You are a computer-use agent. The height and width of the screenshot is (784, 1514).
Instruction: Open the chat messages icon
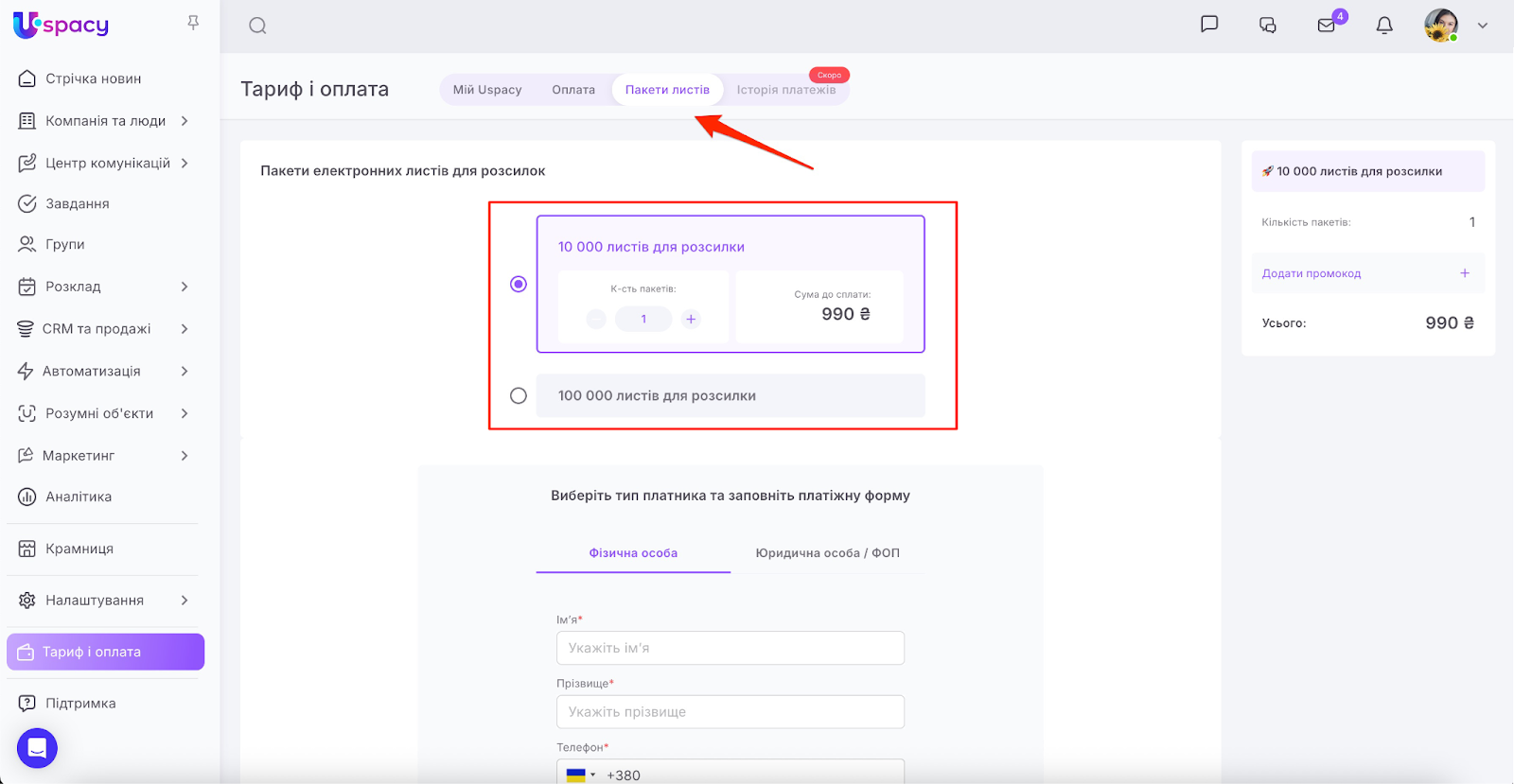pyautogui.click(x=1209, y=25)
